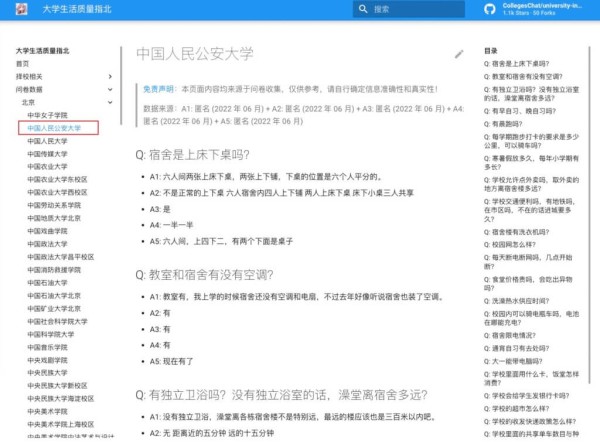Open 中国人民公安大学 in sidebar

(54, 128)
